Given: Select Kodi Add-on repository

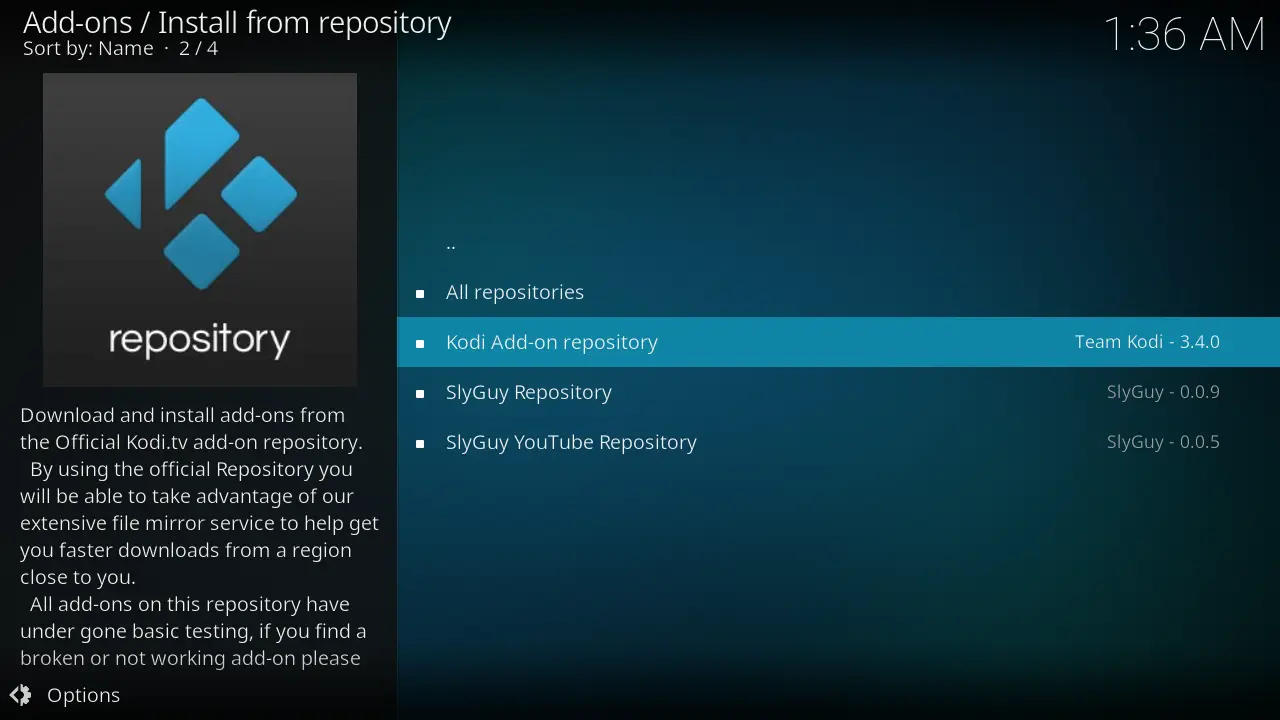Looking at the screenshot, I should tap(838, 342).
